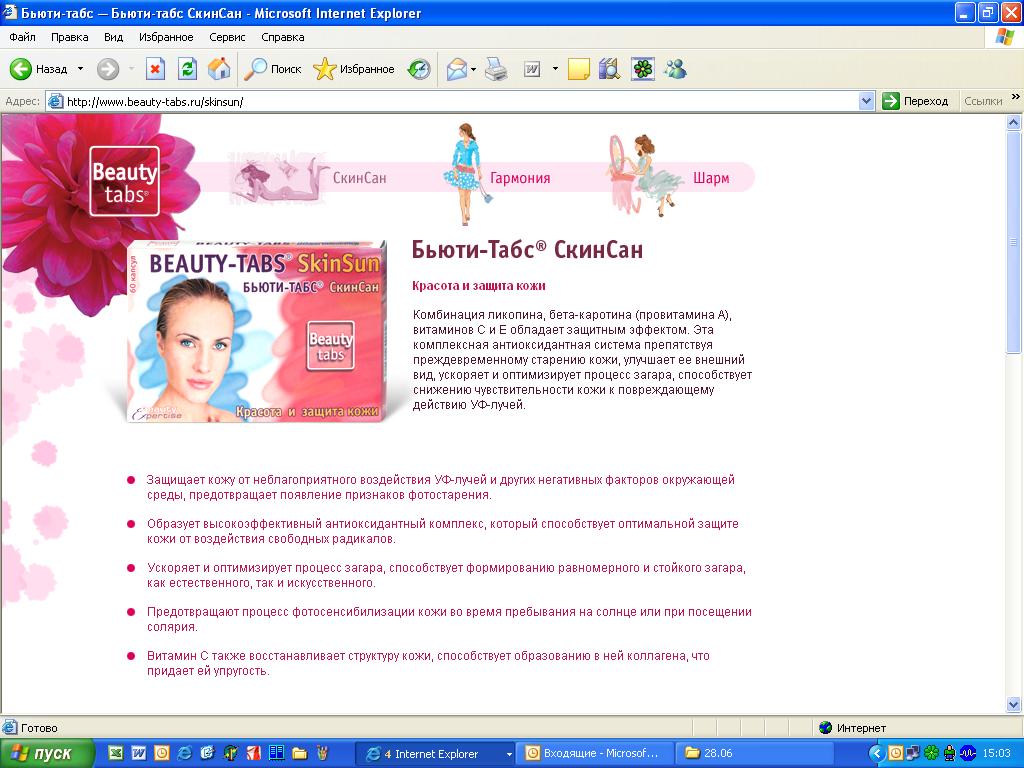Open the Правка menu

[x=69, y=37]
